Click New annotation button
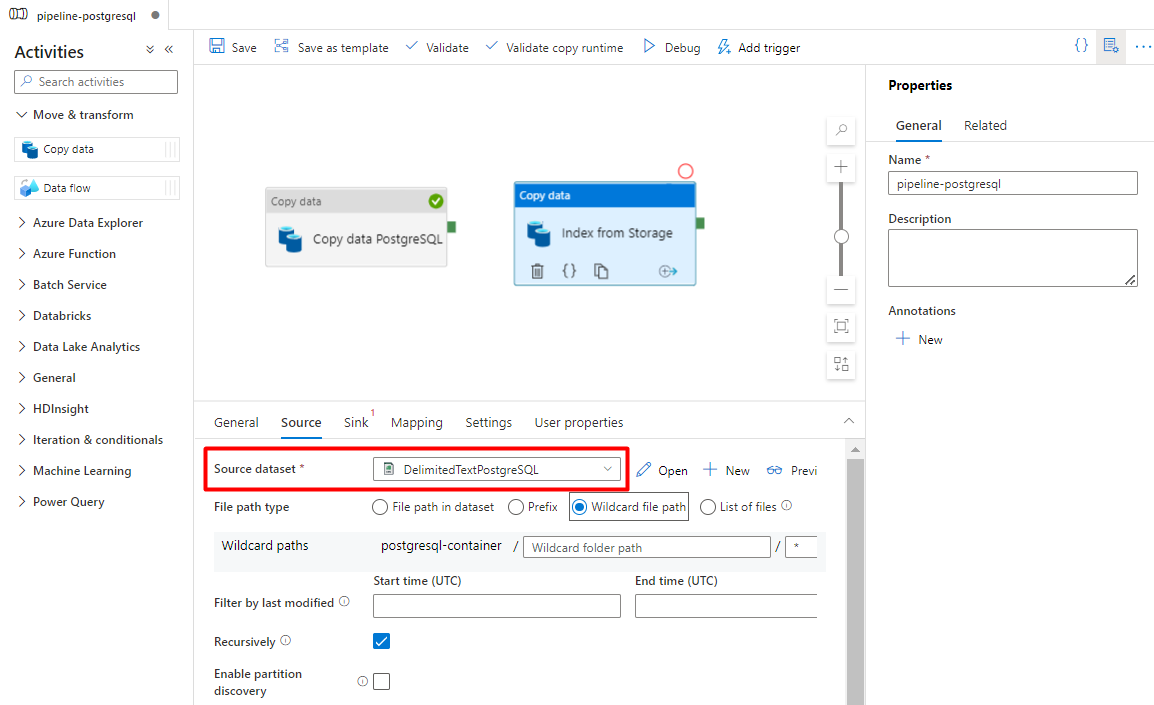 coord(919,339)
